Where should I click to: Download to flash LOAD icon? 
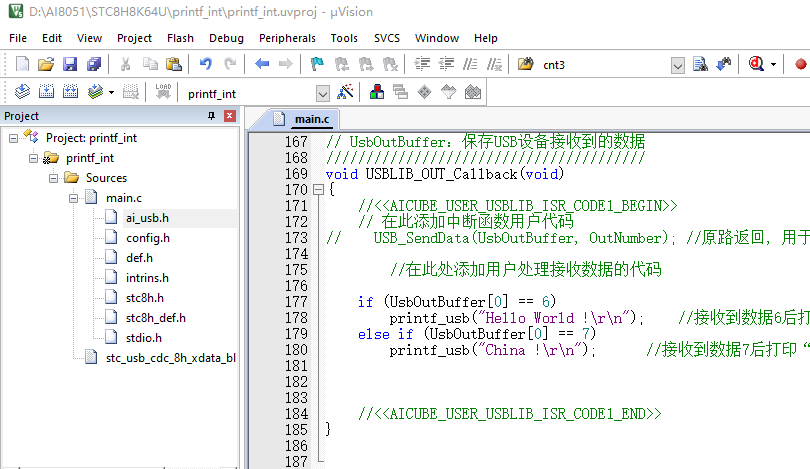(163, 92)
